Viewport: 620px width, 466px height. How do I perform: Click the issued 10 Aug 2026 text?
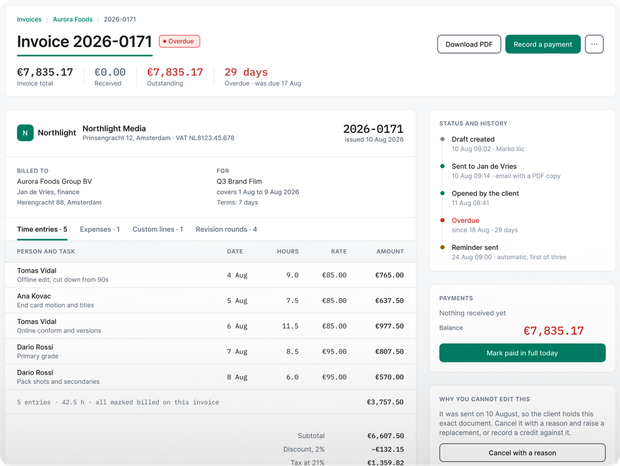click(374, 140)
